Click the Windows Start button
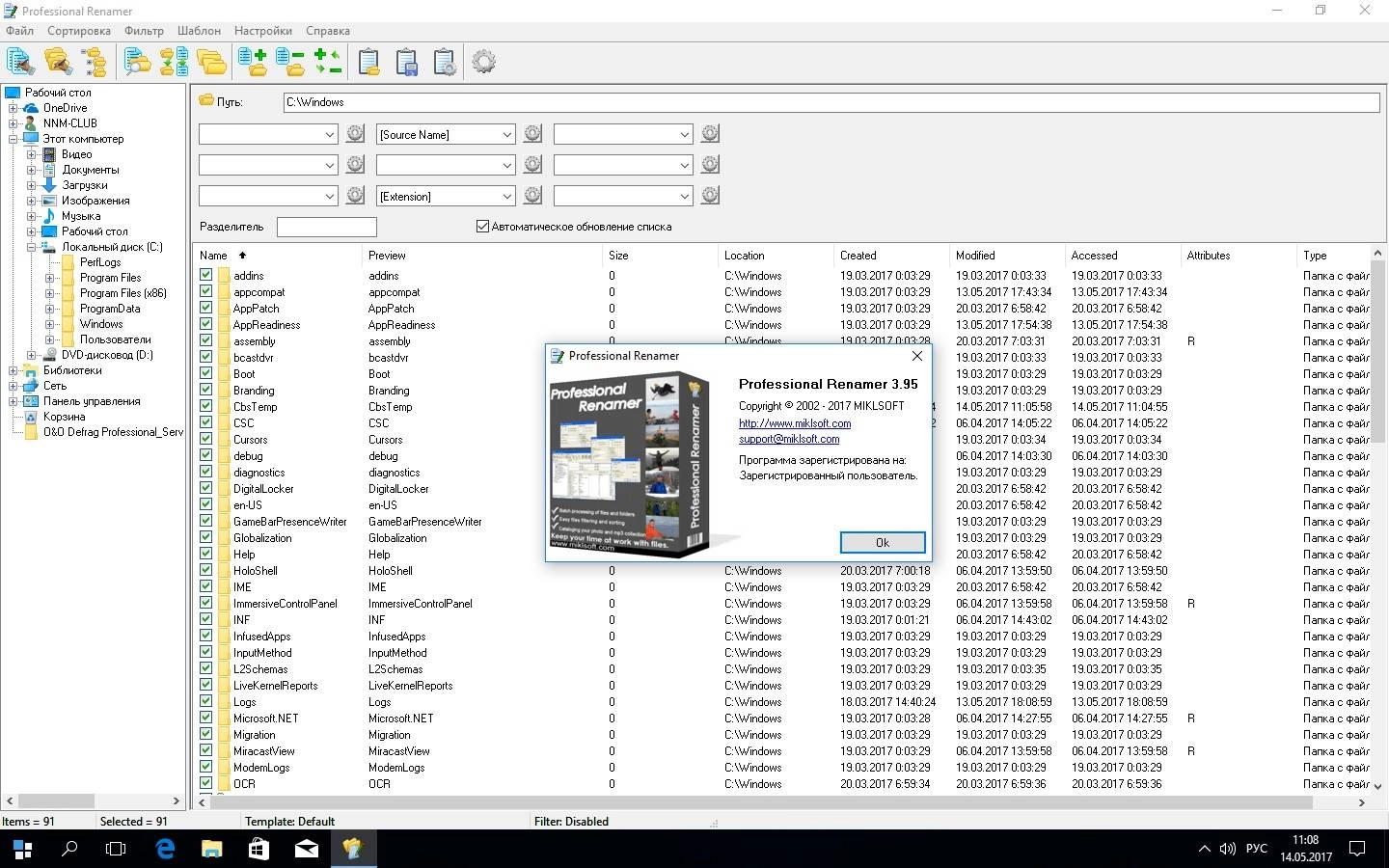Image resolution: width=1389 pixels, height=868 pixels. pyautogui.click(x=23, y=849)
